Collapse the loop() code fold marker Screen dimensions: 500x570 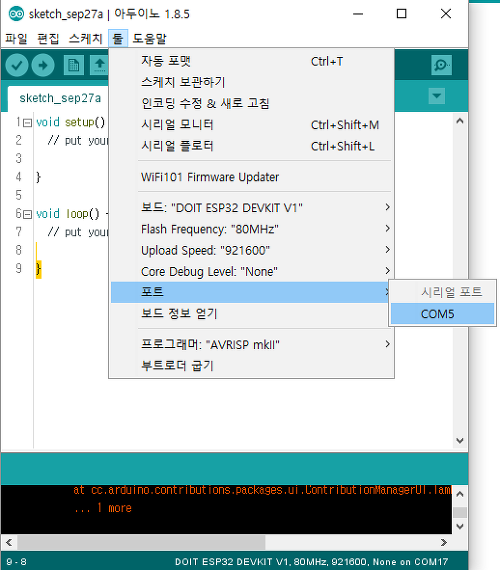pos(27,214)
